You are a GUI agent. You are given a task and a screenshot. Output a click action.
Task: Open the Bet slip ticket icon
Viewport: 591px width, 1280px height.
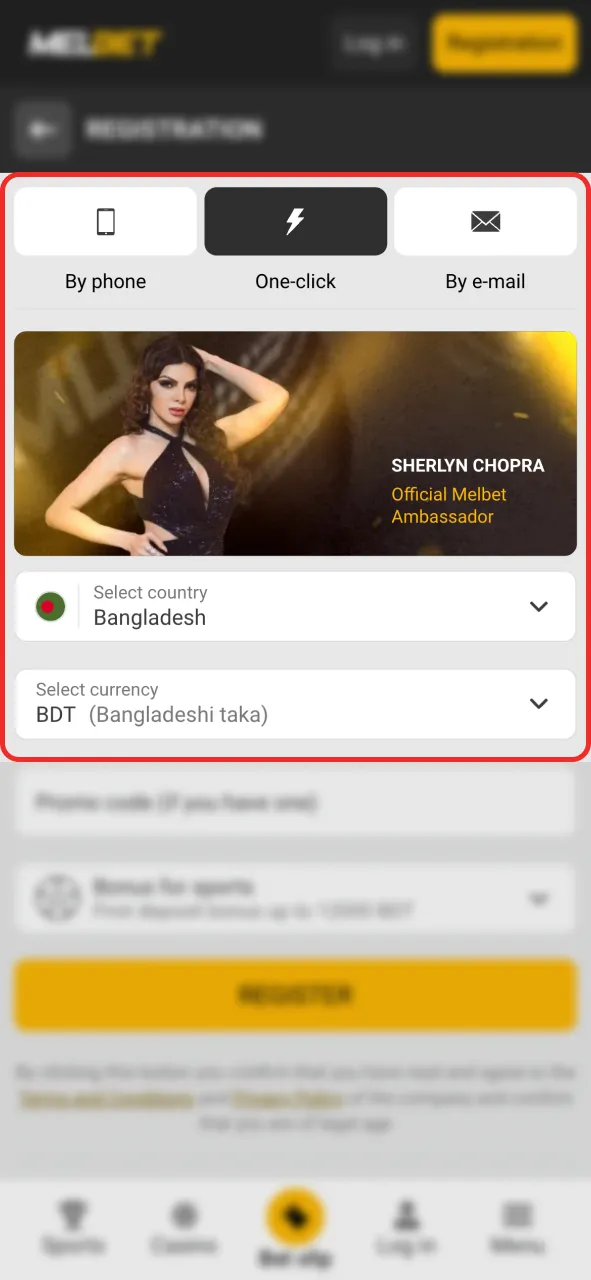click(x=296, y=1217)
